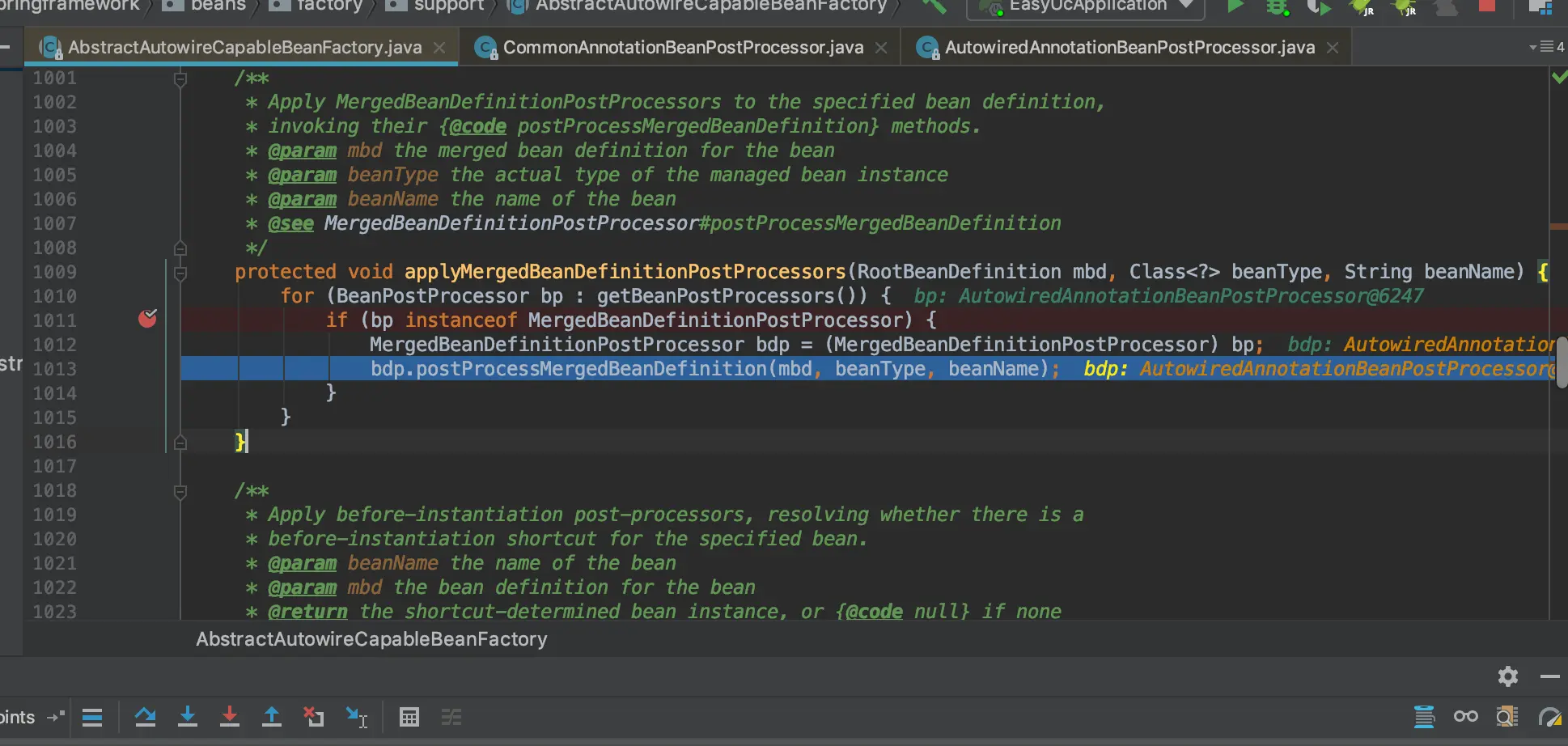Image resolution: width=1568 pixels, height=746 pixels.
Task: Select the support breadcrumb in navigation bar
Action: pos(434,6)
